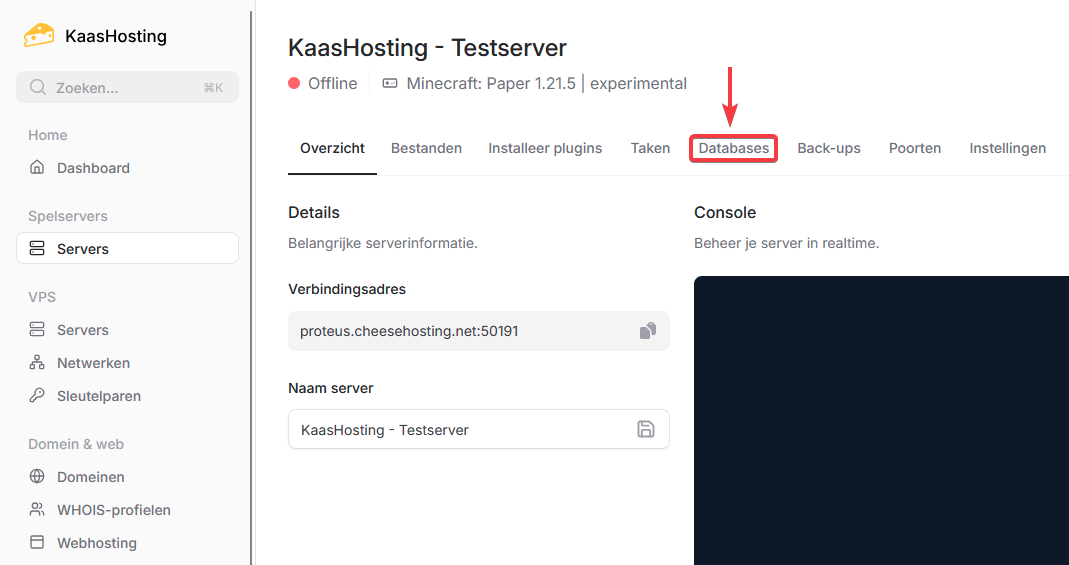The image size is (1069, 565).
Task: Open the Poorten tab
Action: point(915,148)
